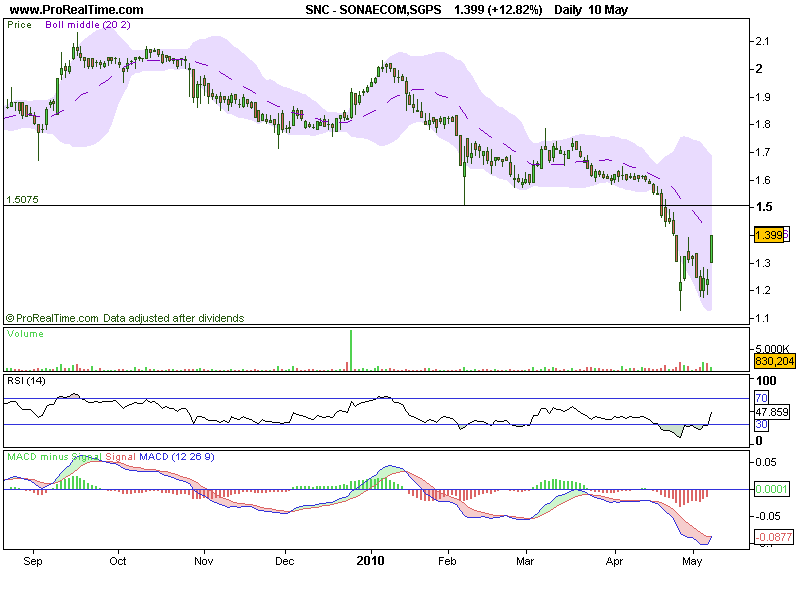Click the Sep label on time axis
800x600 pixels.
click(x=33, y=561)
